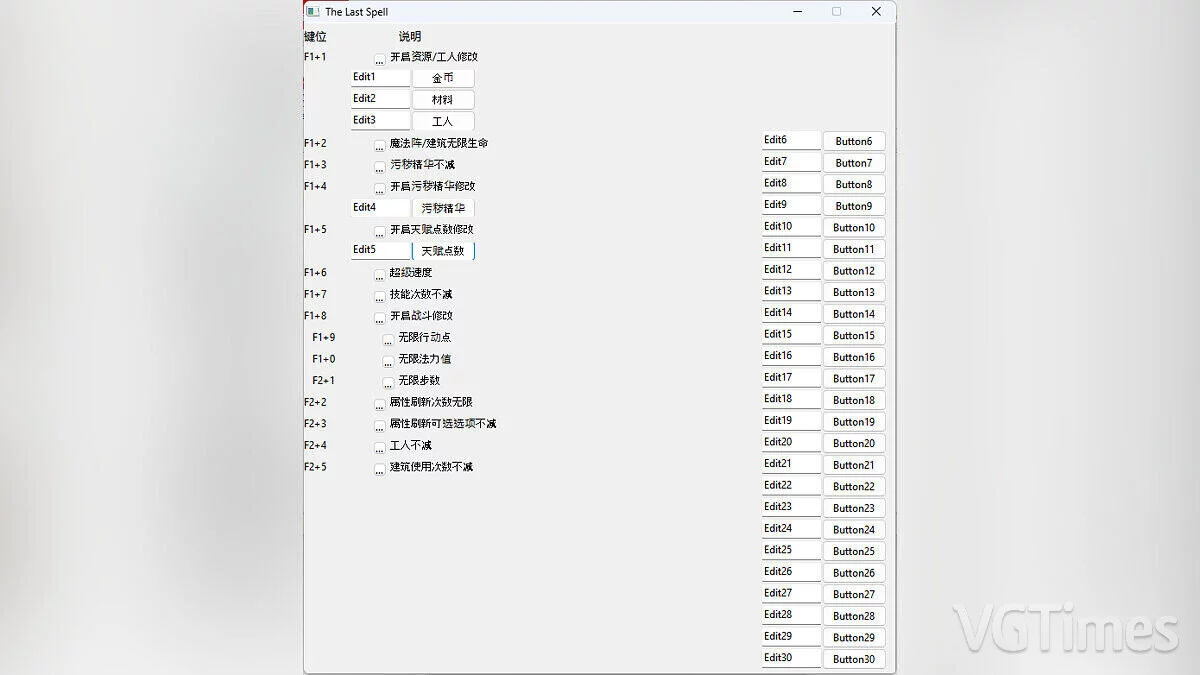The width and height of the screenshot is (1200, 675).
Task: Maximize the The Last Spell window
Action: point(837,12)
